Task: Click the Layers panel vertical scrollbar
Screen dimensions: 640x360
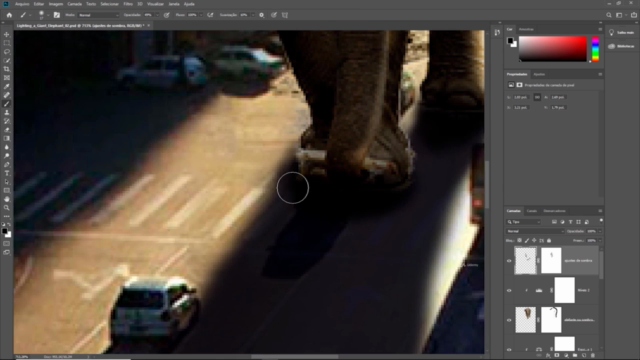Action: [x=601, y=265]
